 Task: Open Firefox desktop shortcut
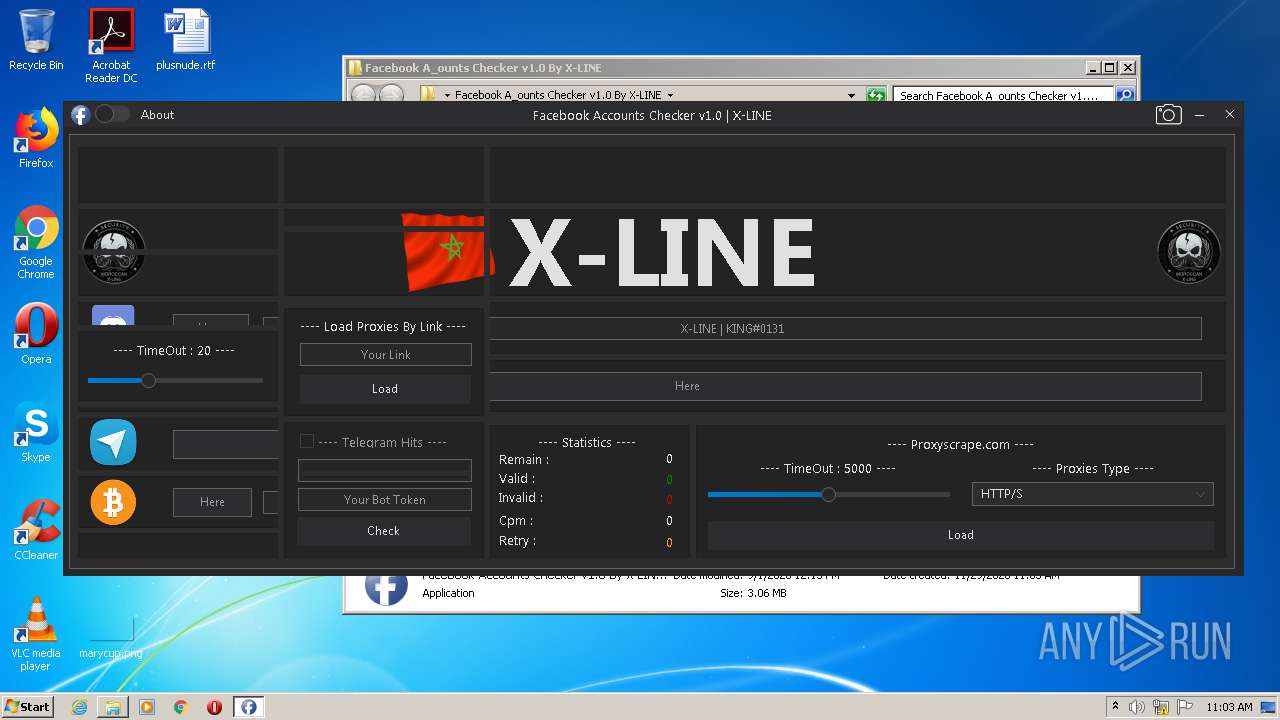36,139
